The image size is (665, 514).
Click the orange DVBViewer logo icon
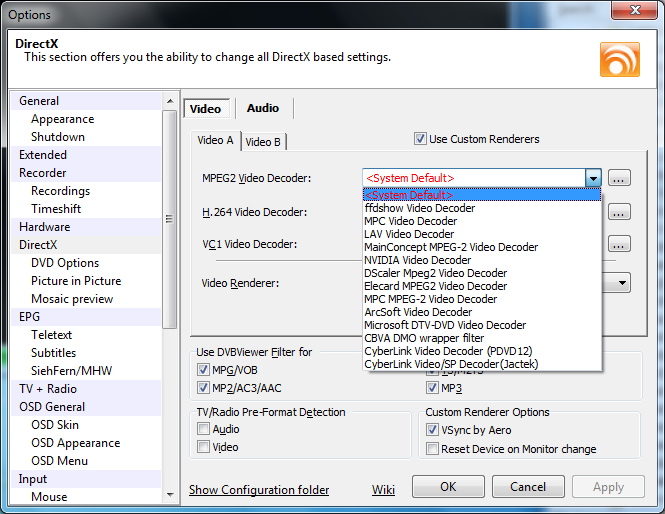tap(620, 59)
